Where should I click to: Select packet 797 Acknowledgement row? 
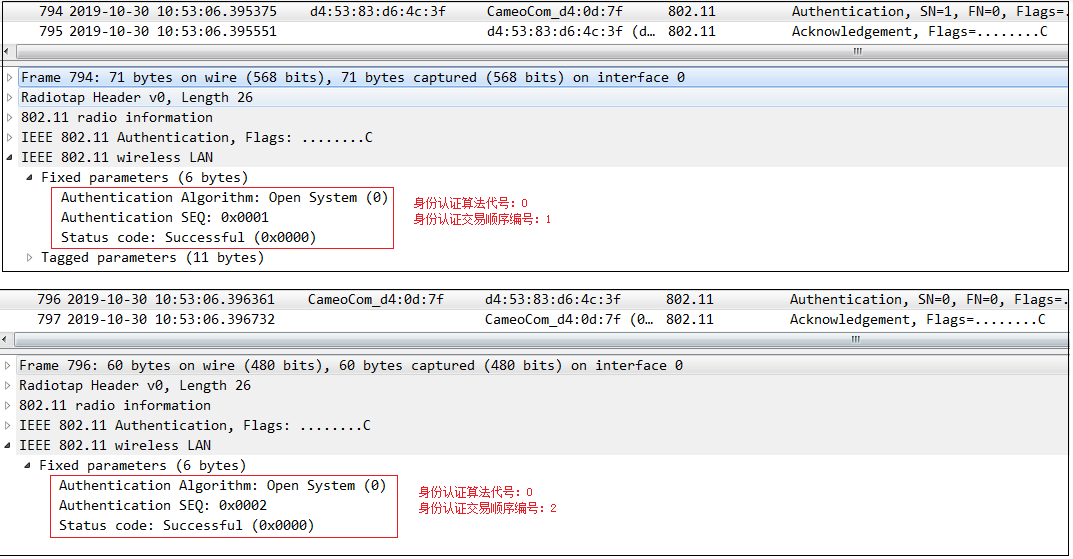click(534, 320)
